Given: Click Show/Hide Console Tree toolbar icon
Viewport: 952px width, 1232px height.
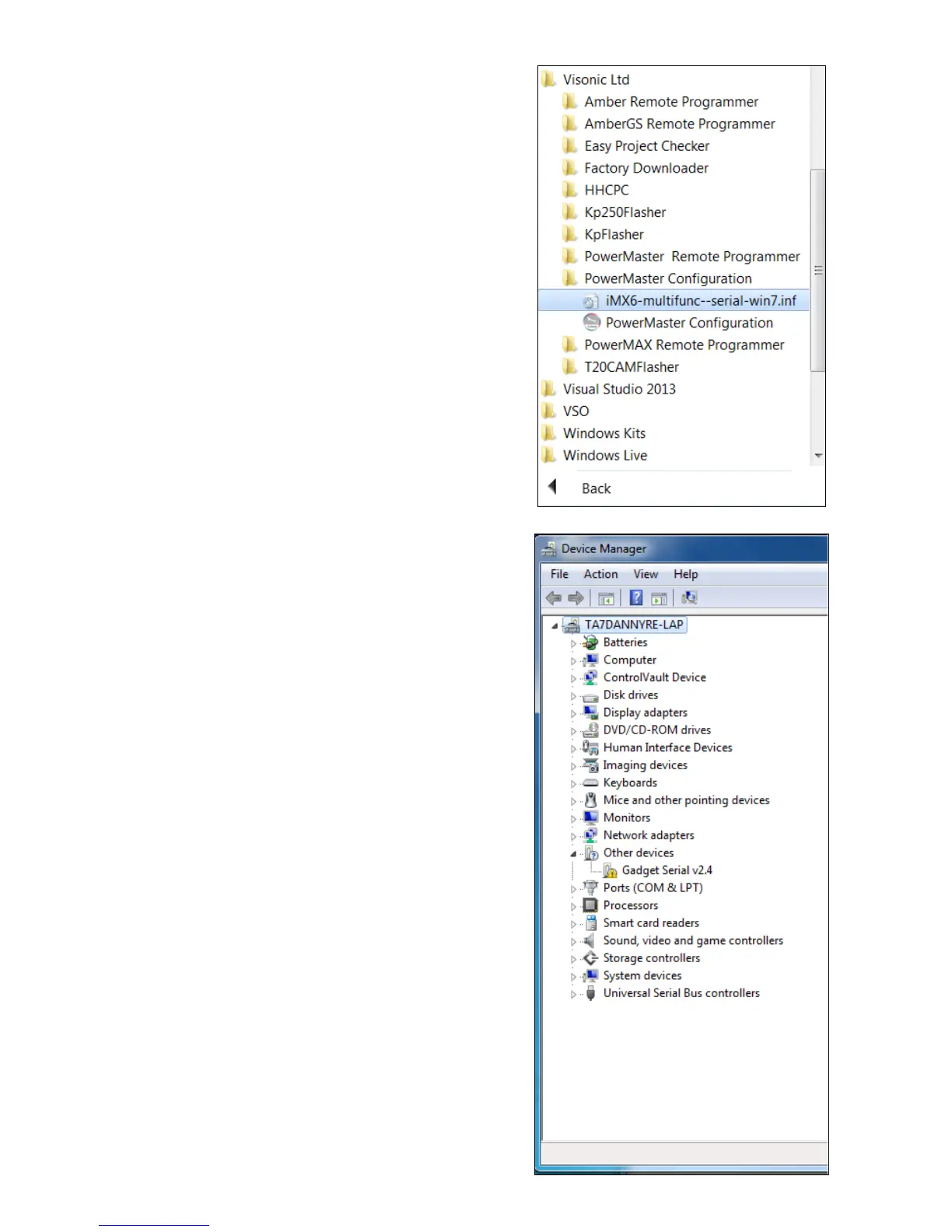Looking at the screenshot, I should pos(606,598).
